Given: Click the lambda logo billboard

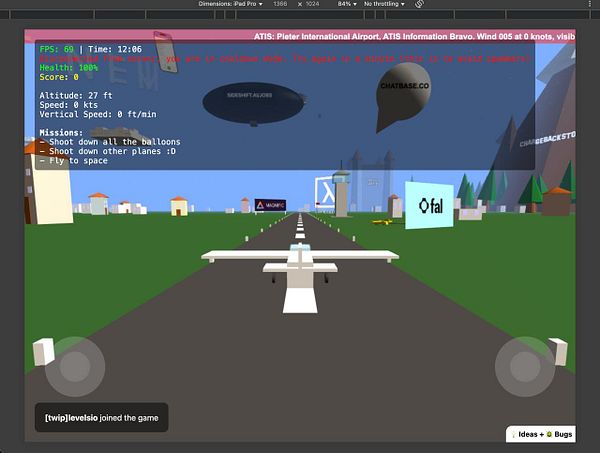Looking at the screenshot, I should tap(324, 193).
